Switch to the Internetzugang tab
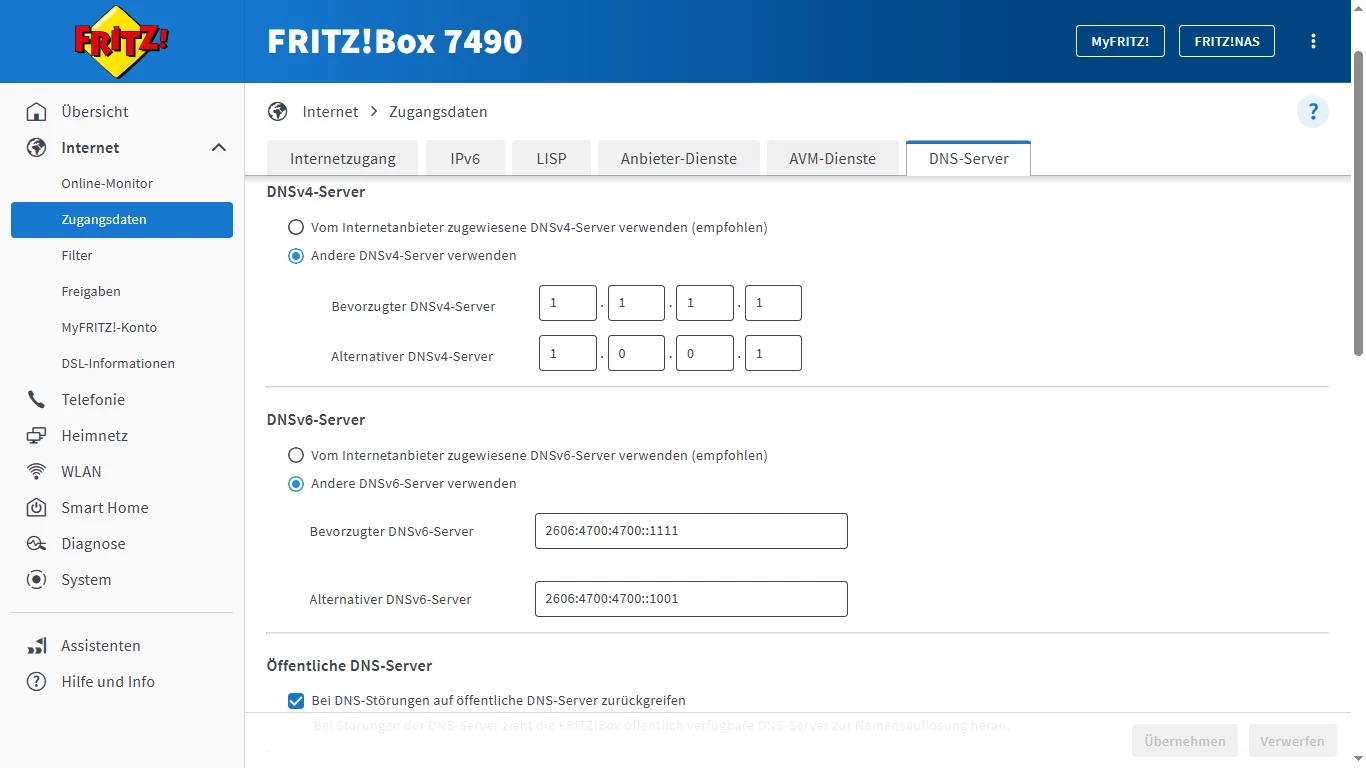 343,159
